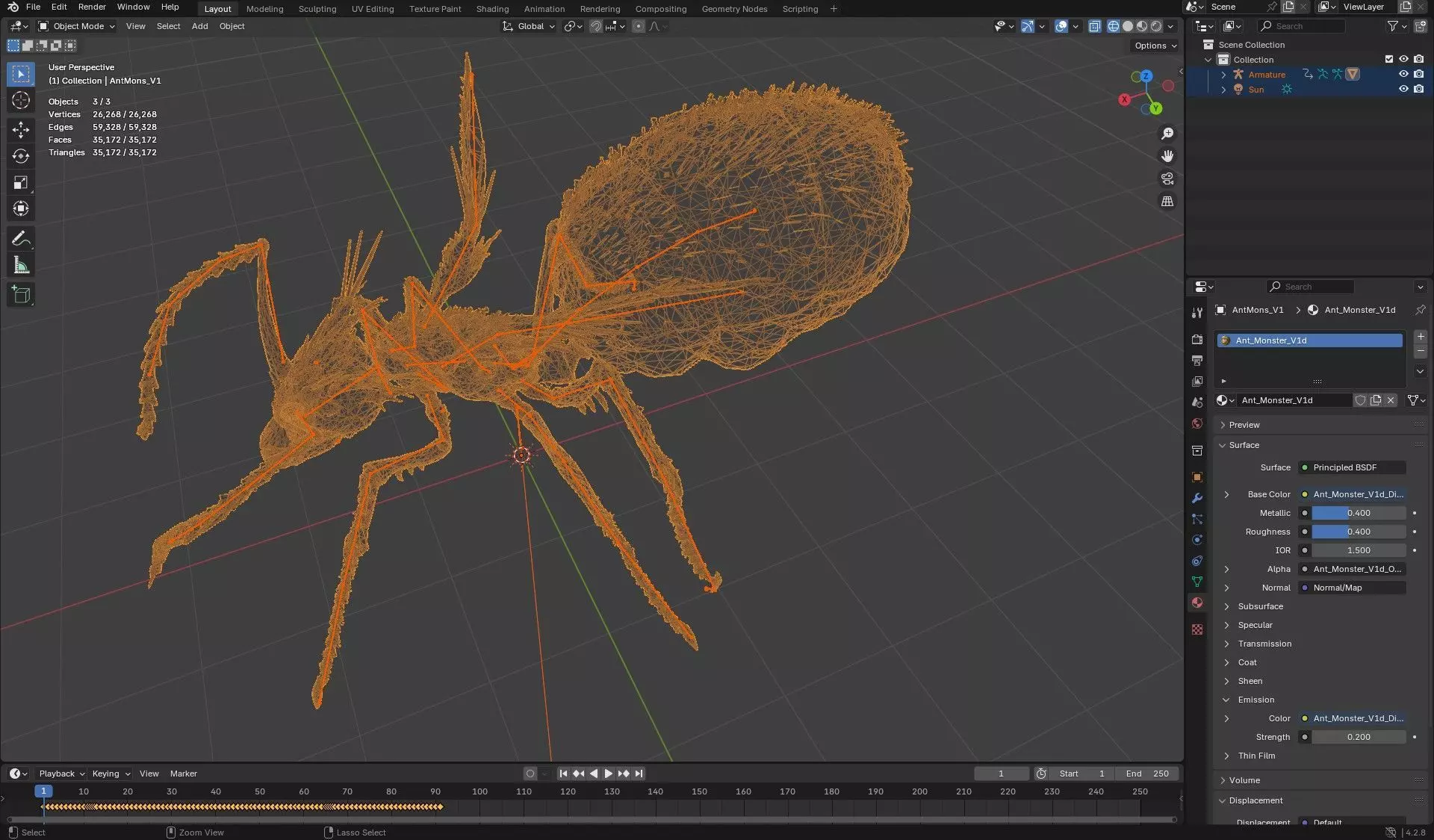This screenshot has height=840, width=1434.
Task: Switch to rendered viewport shading
Action: click(1156, 26)
